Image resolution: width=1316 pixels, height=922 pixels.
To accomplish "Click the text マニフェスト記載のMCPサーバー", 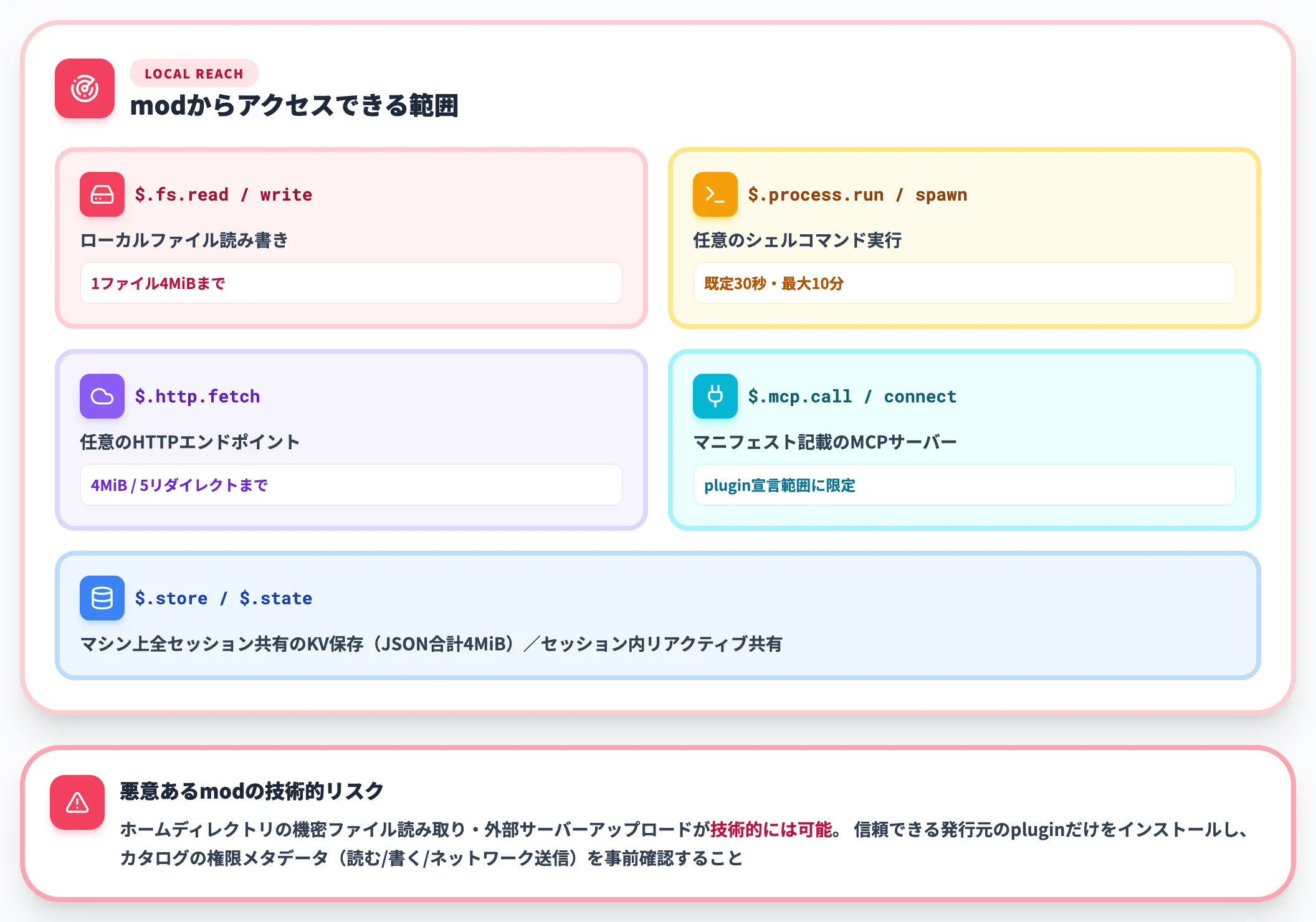I will click(825, 442).
